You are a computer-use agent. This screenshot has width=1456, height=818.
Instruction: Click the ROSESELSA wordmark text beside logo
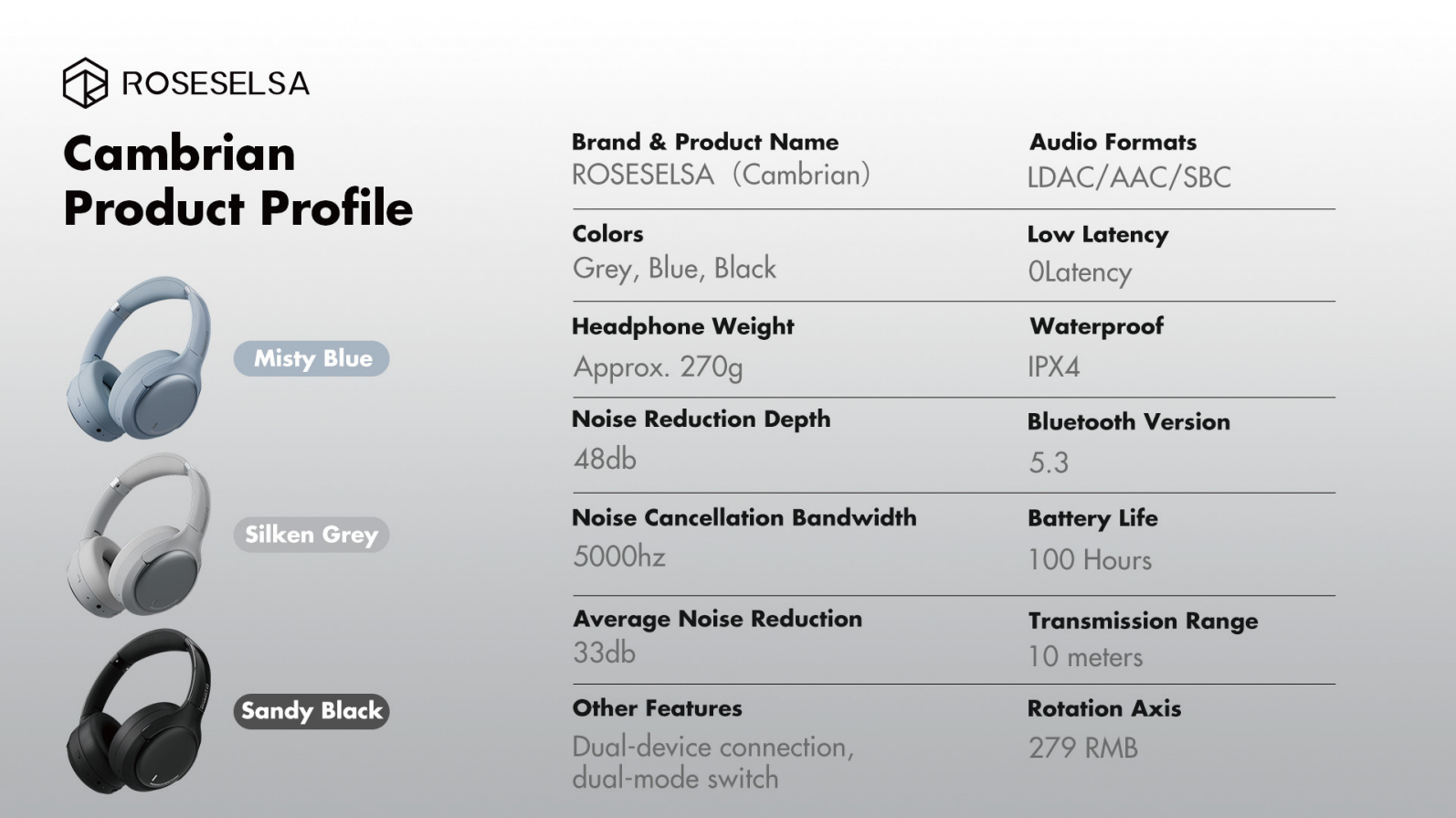[x=216, y=84]
